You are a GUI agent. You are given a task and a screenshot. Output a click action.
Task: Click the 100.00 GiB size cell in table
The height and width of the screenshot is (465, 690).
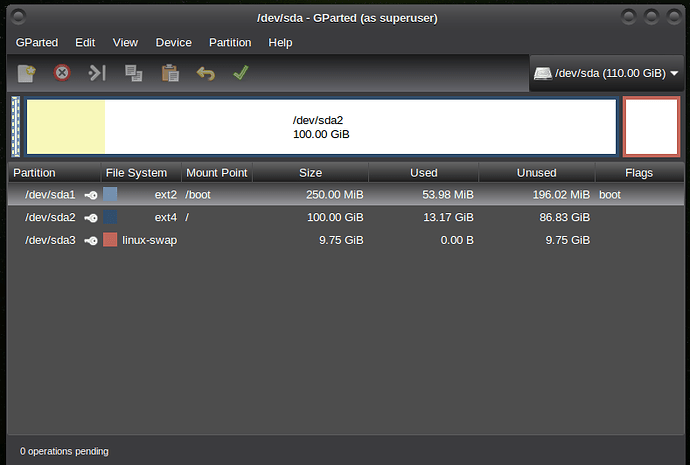click(x=335, y=218)
